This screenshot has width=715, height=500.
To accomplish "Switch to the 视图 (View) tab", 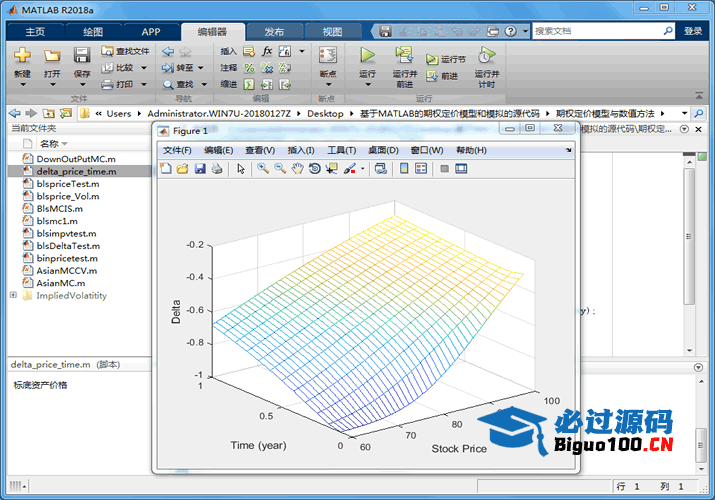I will [x=332, y=31].
